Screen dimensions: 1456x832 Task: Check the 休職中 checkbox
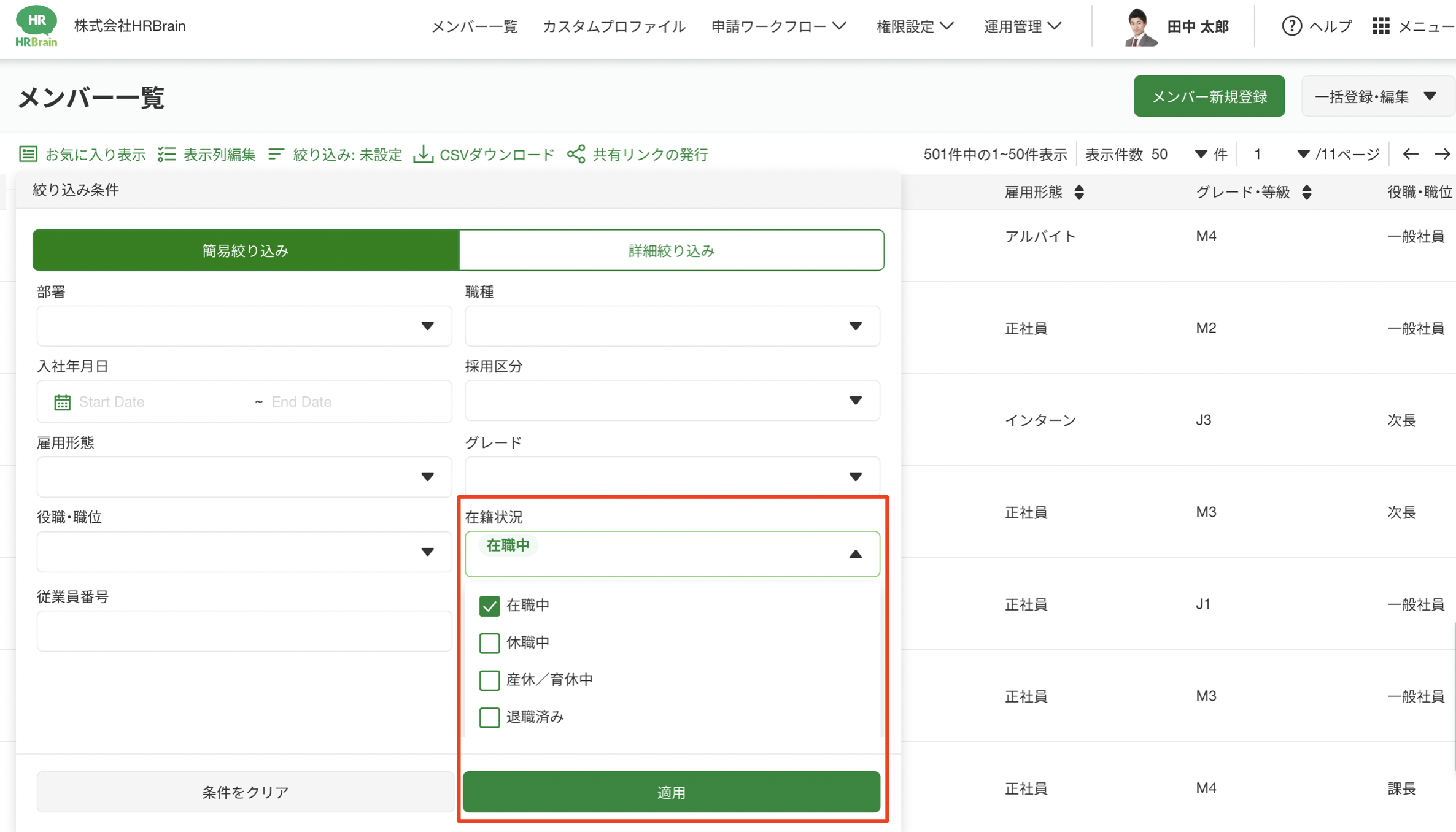pyautogui.click(x=489, y=642)
